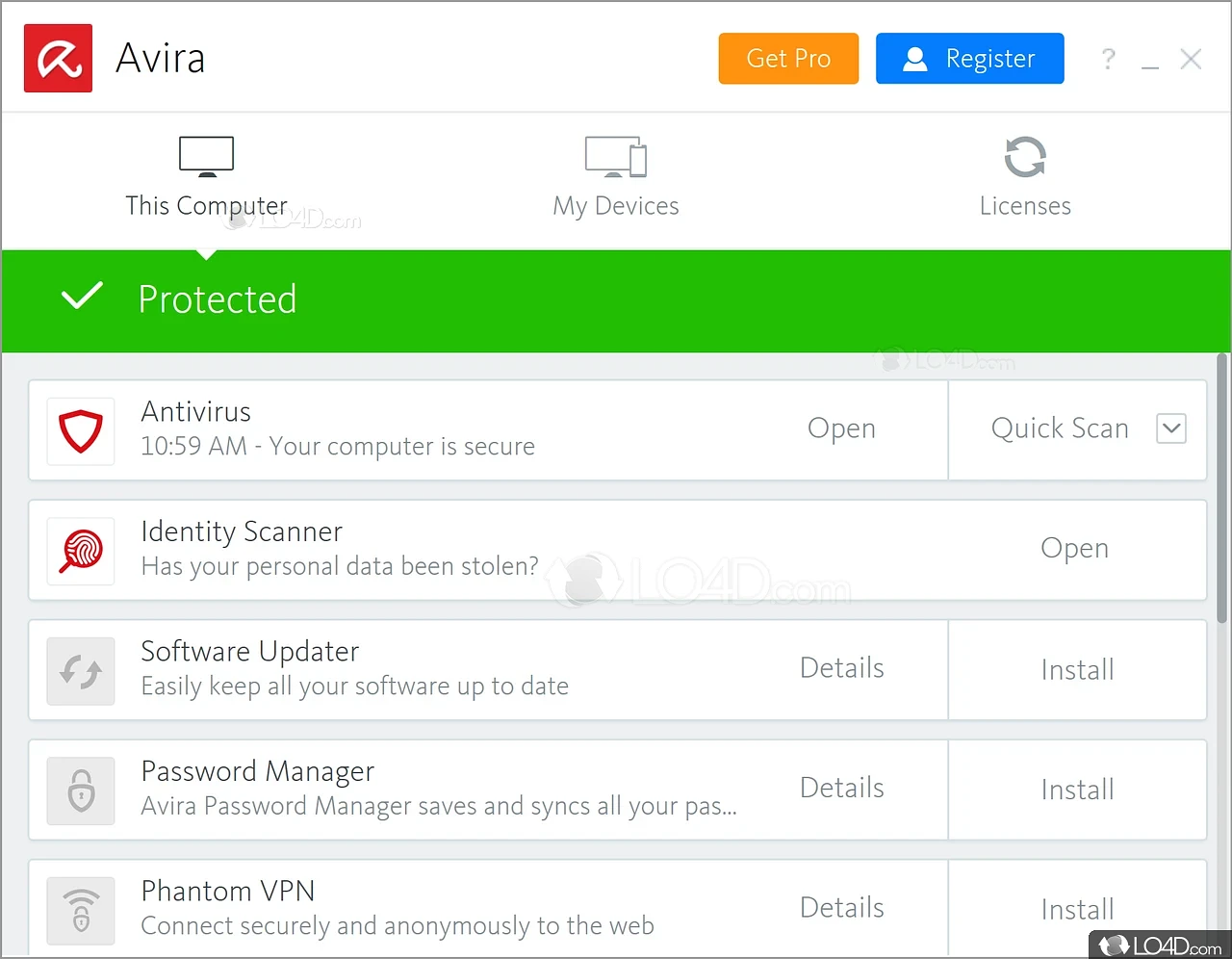Click the Password Manager title
The image size is (1232, 959).
pos(258,772)
